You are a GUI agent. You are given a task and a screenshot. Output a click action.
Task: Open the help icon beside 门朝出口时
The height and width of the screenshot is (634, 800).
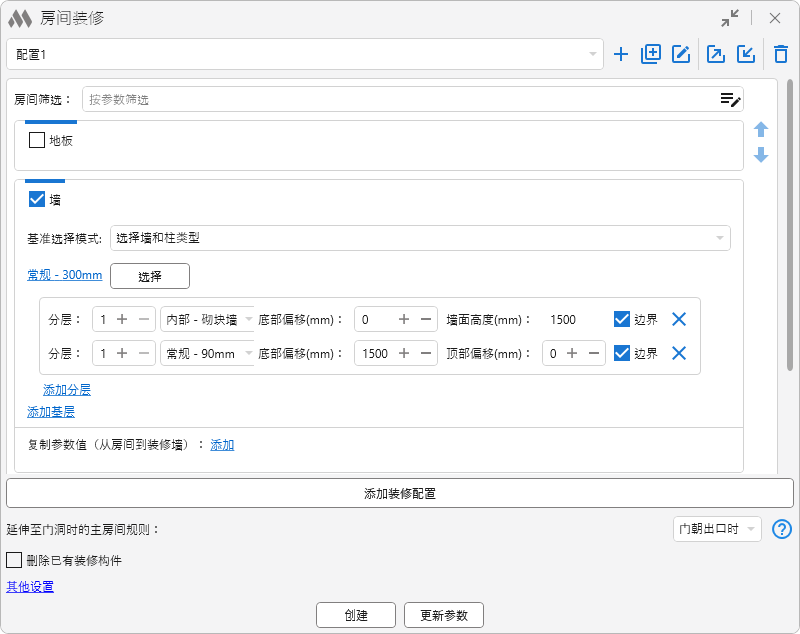click(x=782, y=529)
